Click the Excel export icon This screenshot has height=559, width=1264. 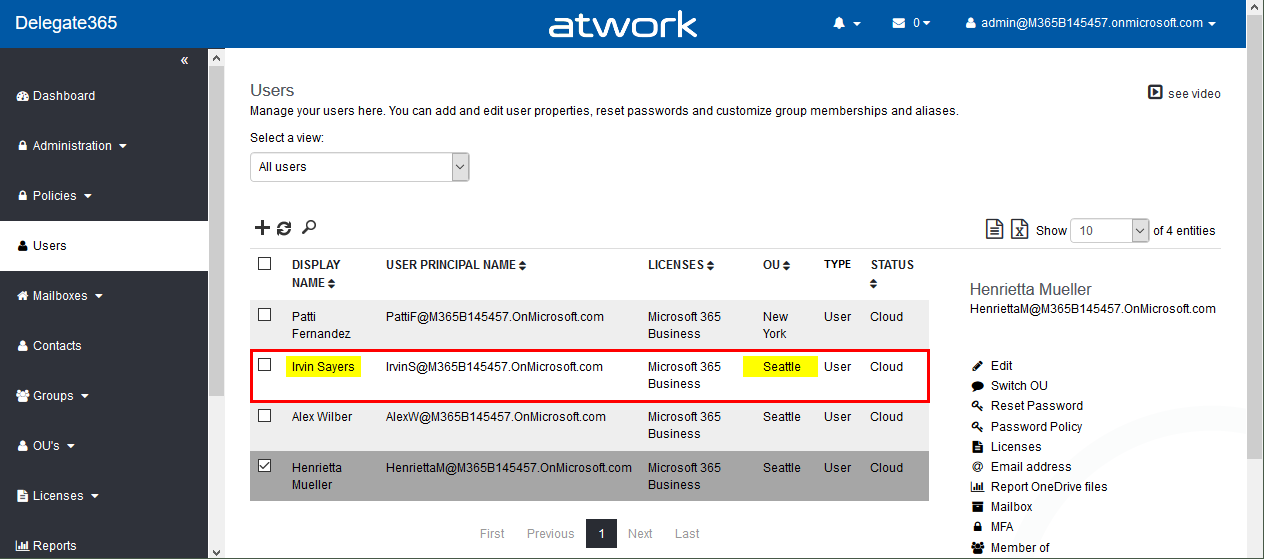click(1019, 230)
